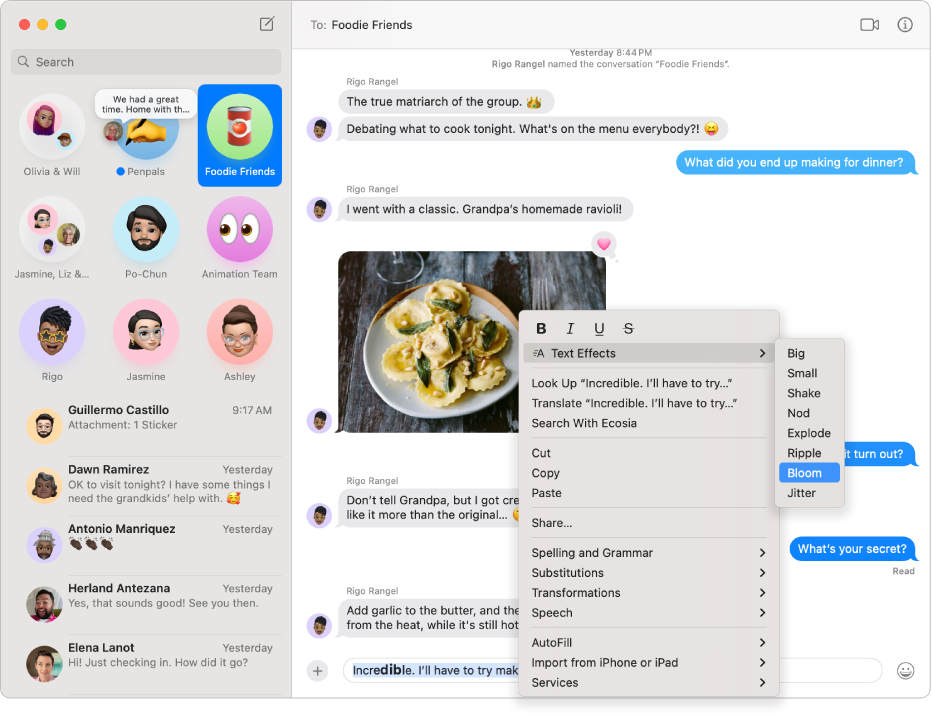Compose a new message

(x=266, y=23)
